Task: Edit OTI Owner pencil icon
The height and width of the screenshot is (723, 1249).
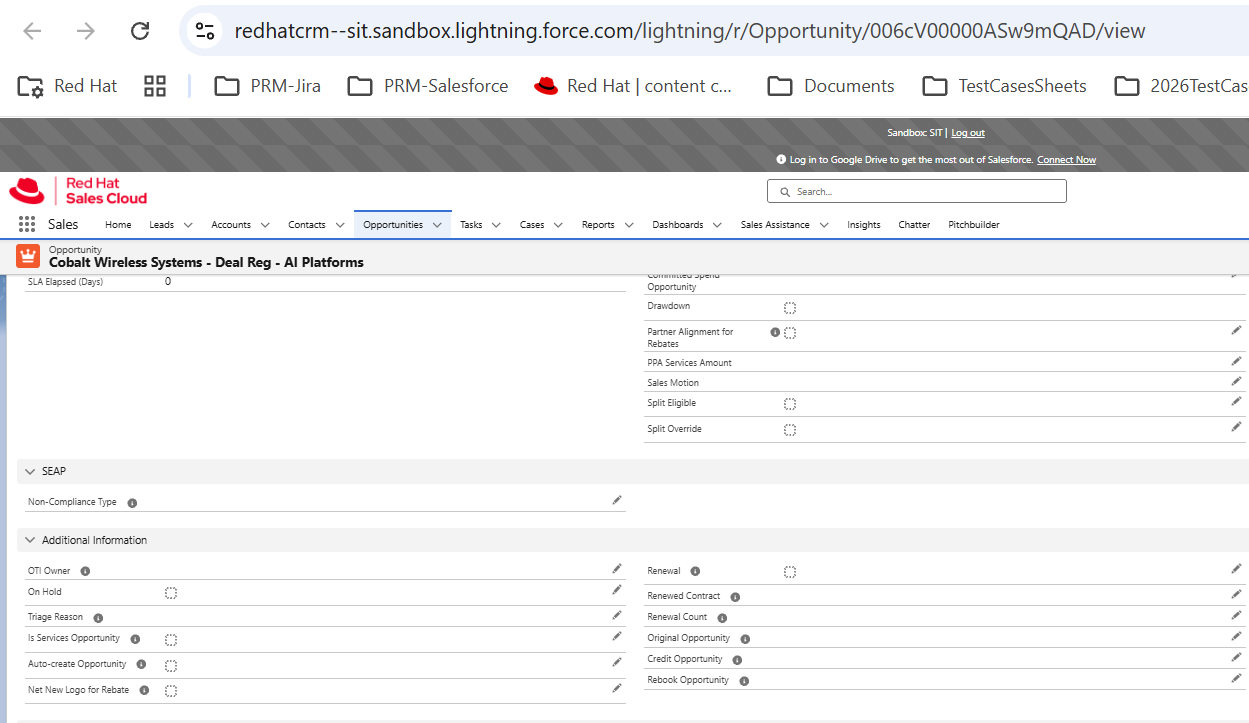Action: [617, 569]
